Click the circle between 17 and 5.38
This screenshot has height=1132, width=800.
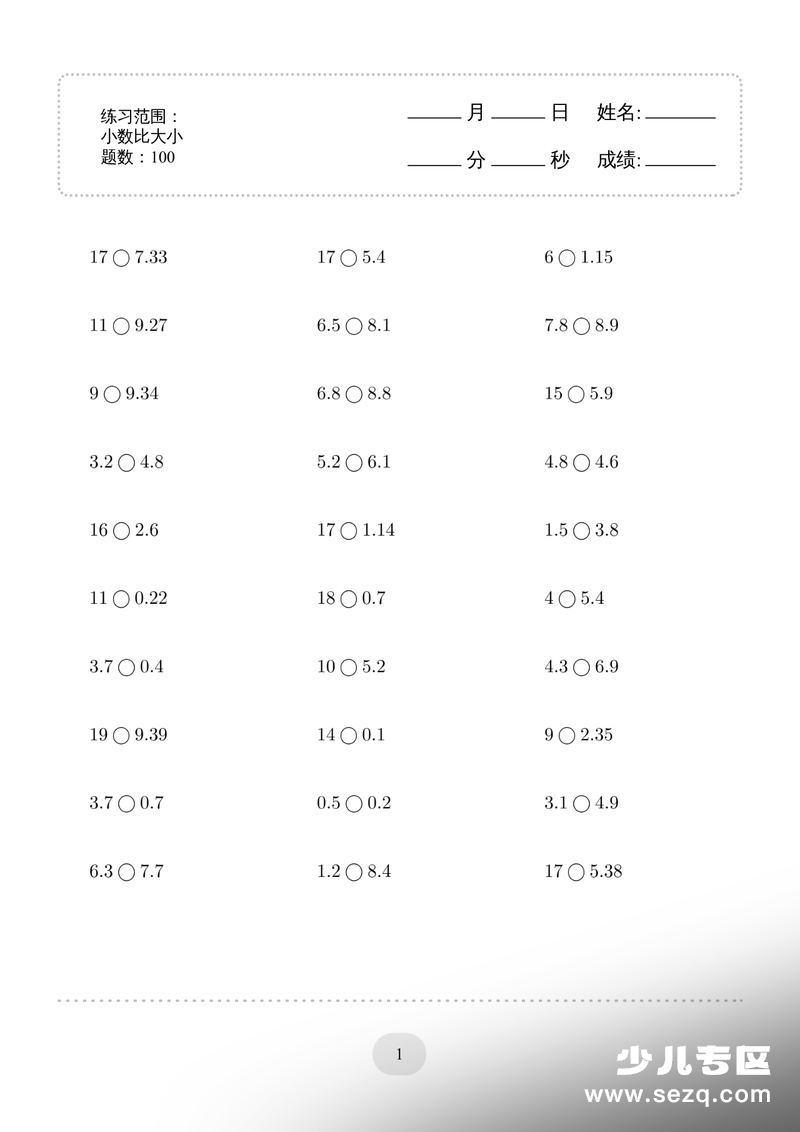576,872
